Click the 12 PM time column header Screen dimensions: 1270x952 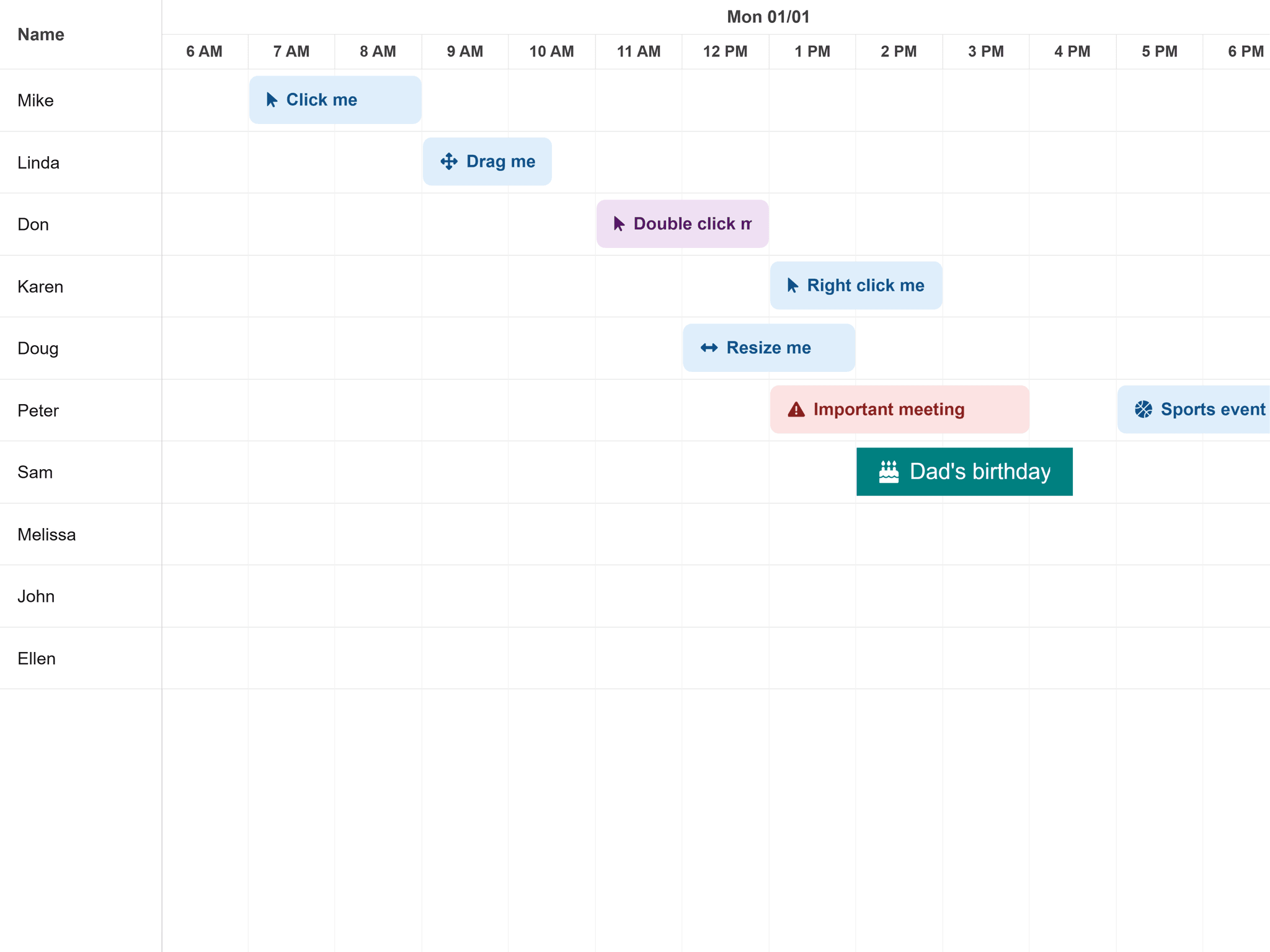coord(726,51)
